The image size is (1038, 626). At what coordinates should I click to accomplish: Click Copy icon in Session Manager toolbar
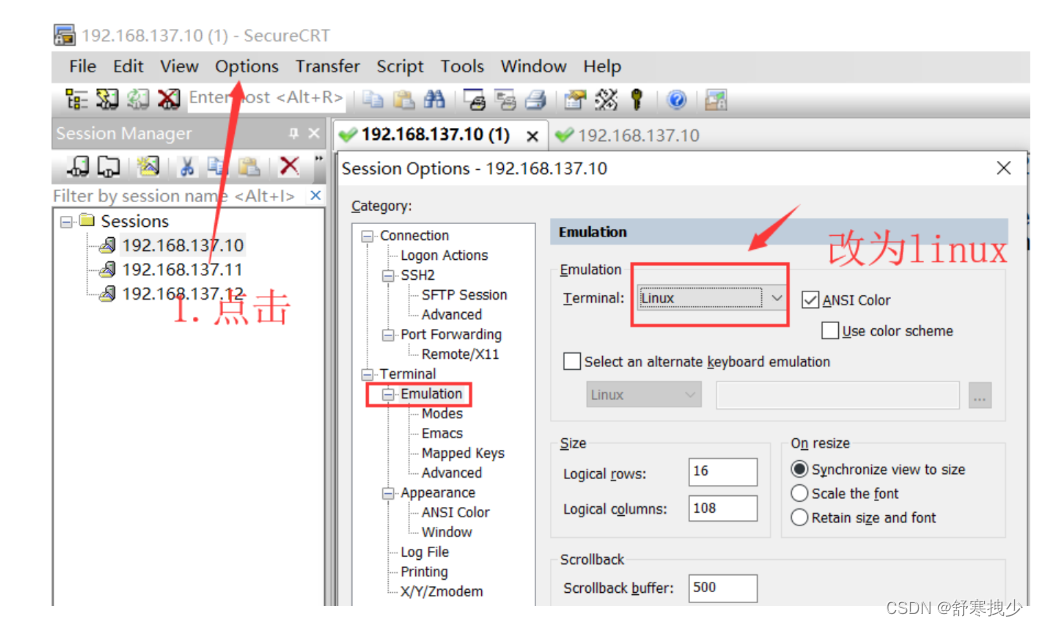click(216, 166)
